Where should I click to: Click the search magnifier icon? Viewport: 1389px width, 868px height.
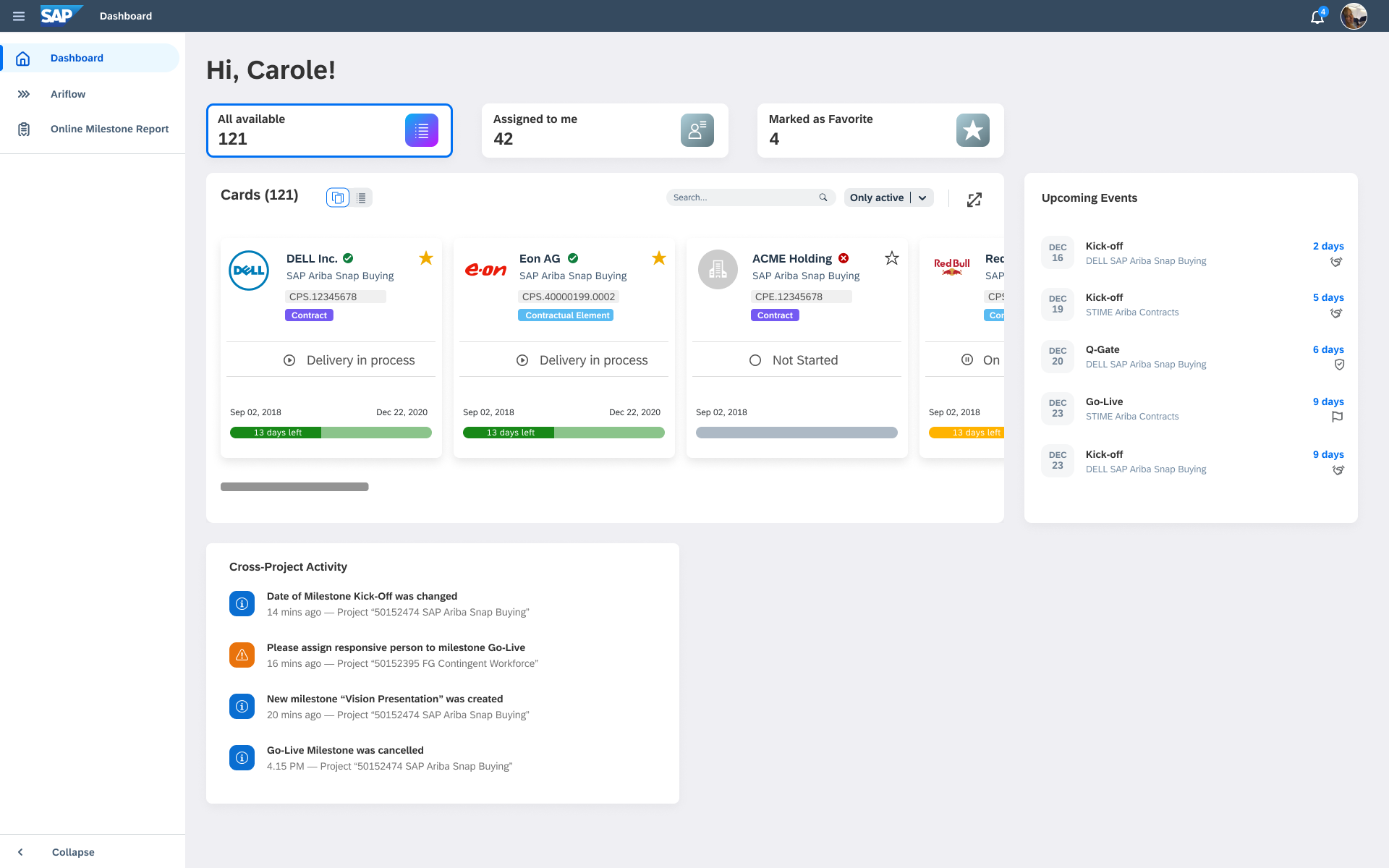tap(823, 197)
